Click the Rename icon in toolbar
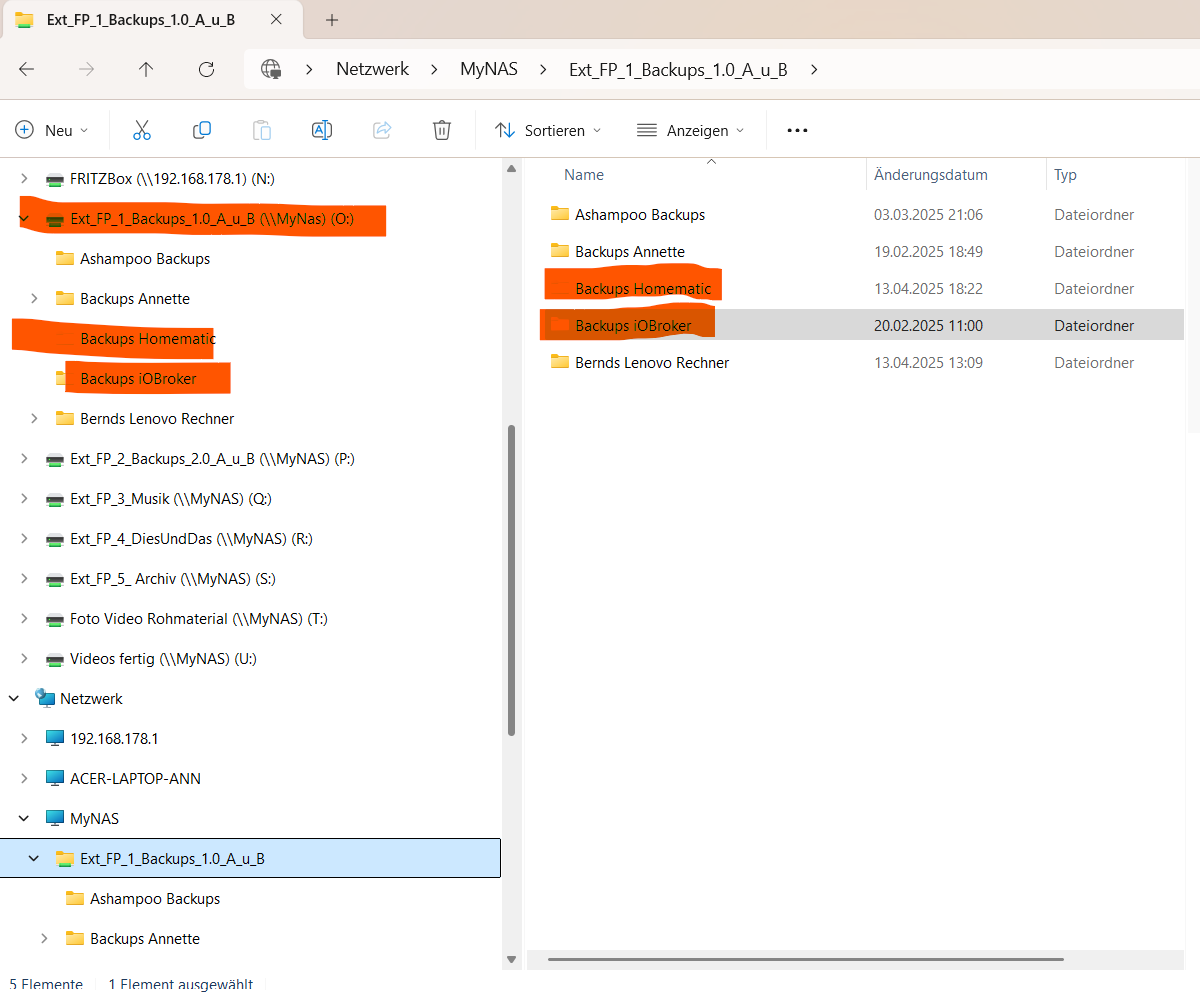1200x992 pixels. tap(321, 130)
